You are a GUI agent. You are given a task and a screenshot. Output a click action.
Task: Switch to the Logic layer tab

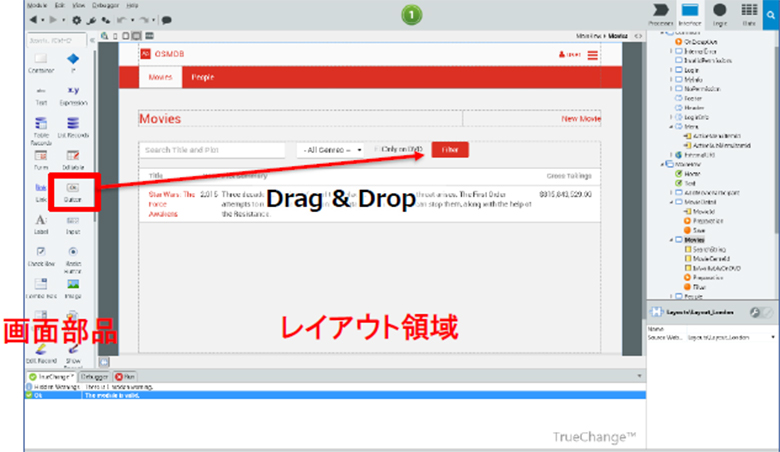[719, 15]
